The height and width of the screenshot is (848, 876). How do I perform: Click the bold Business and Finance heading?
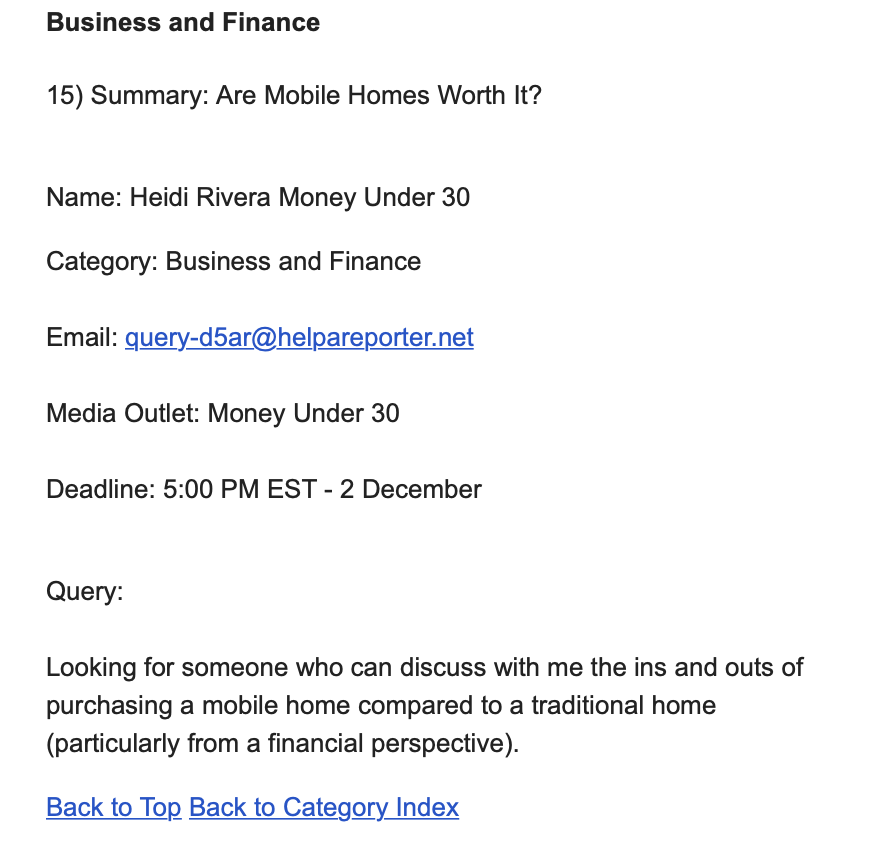183,22
